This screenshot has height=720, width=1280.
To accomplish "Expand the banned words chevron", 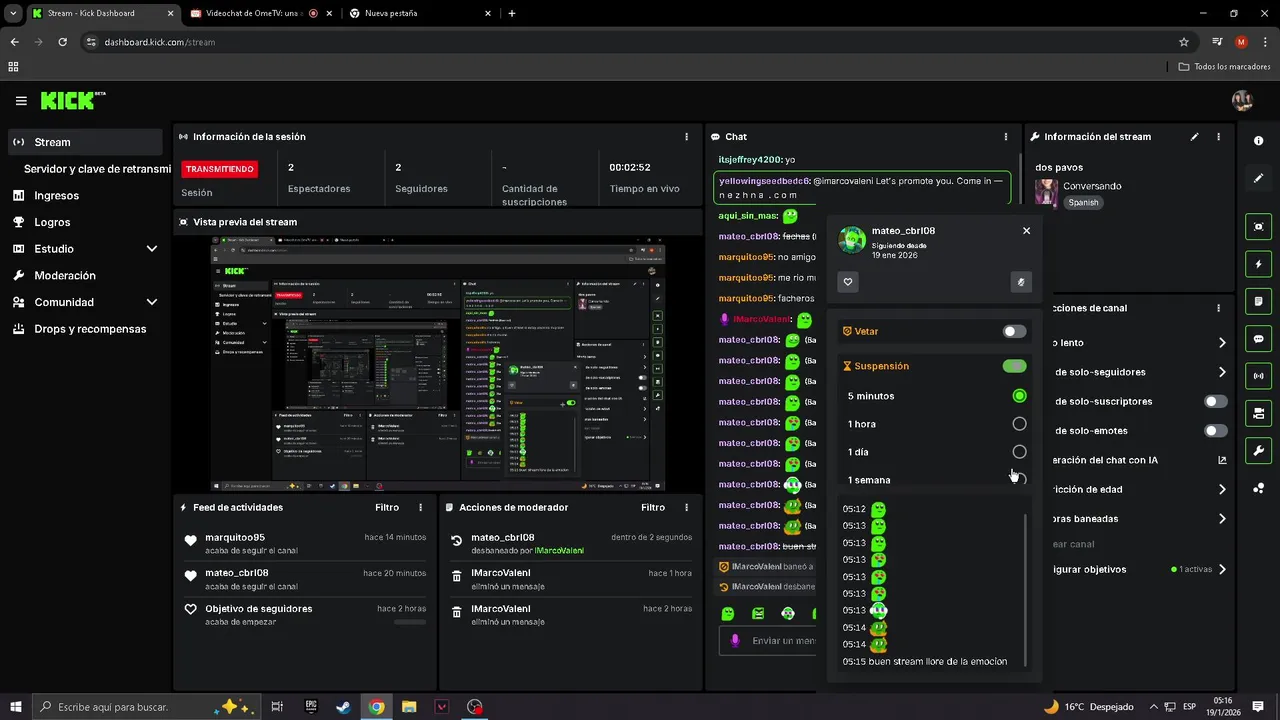I will tap(1222, 519).
